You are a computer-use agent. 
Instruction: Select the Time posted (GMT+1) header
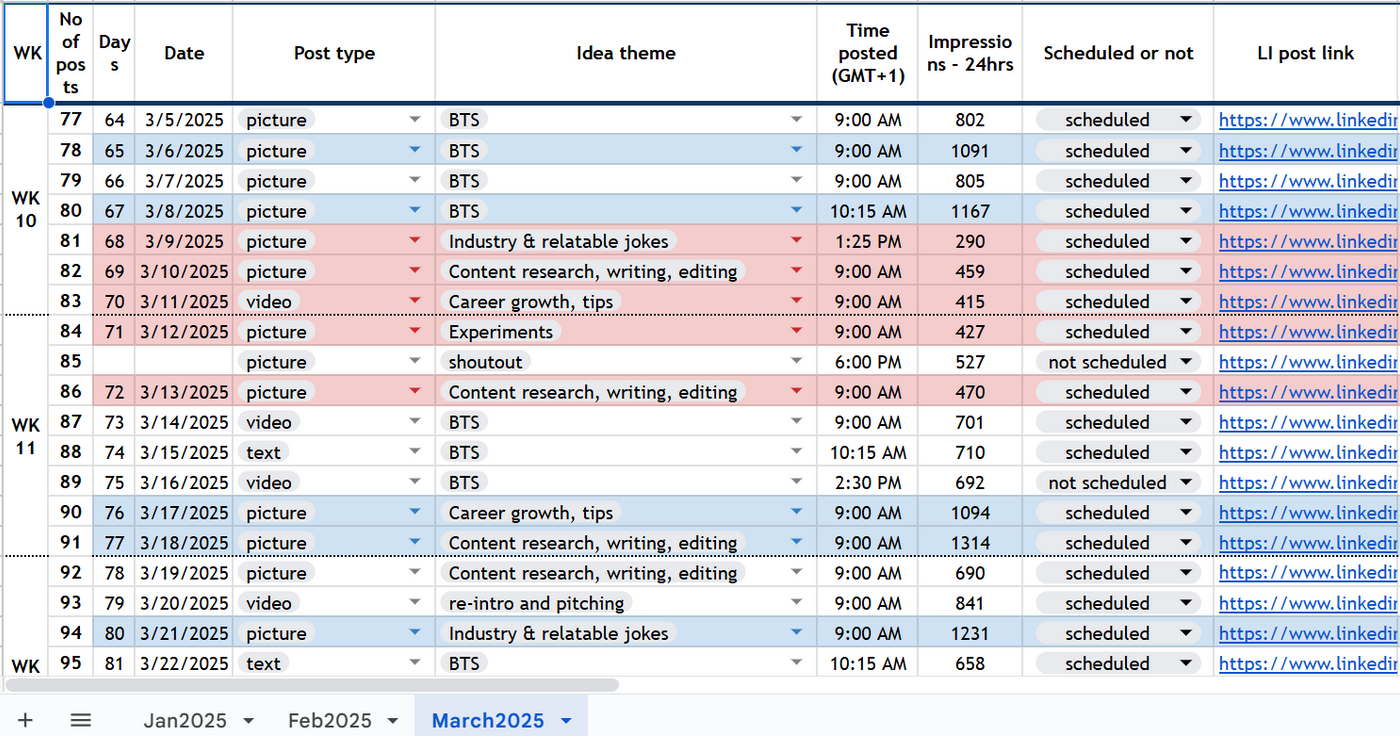click(x=868, y=53)
